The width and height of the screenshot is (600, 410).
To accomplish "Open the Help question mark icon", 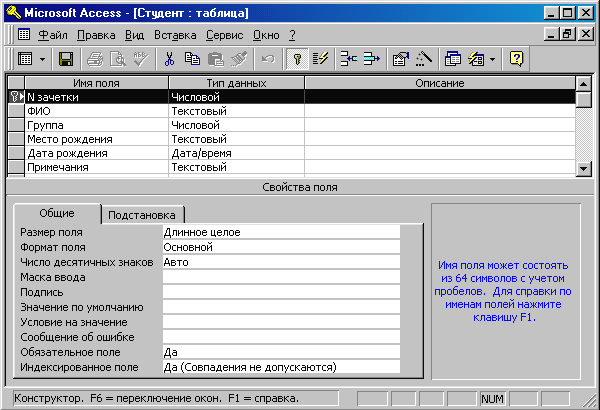I will [516, 59].
